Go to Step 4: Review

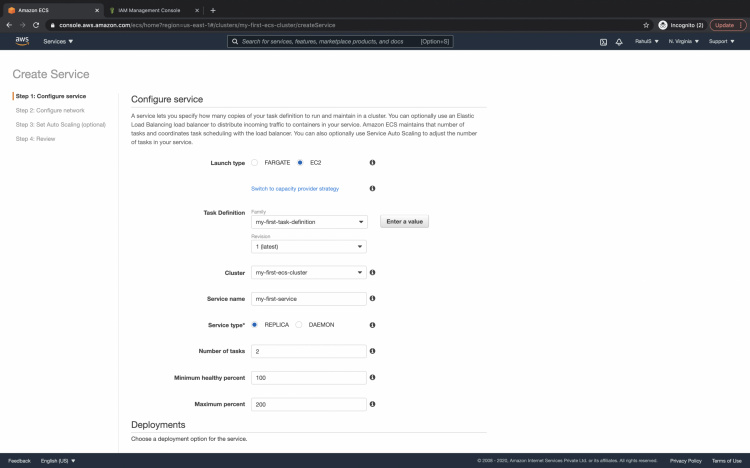(35, 139)
